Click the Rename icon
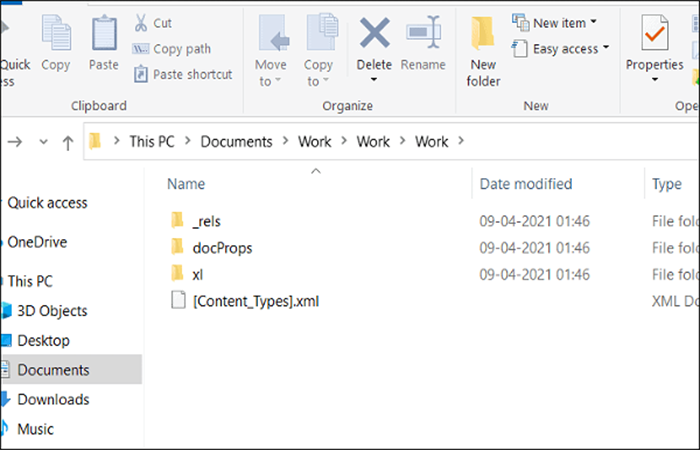This screenshot has height=450, width=700. point(423,33)
